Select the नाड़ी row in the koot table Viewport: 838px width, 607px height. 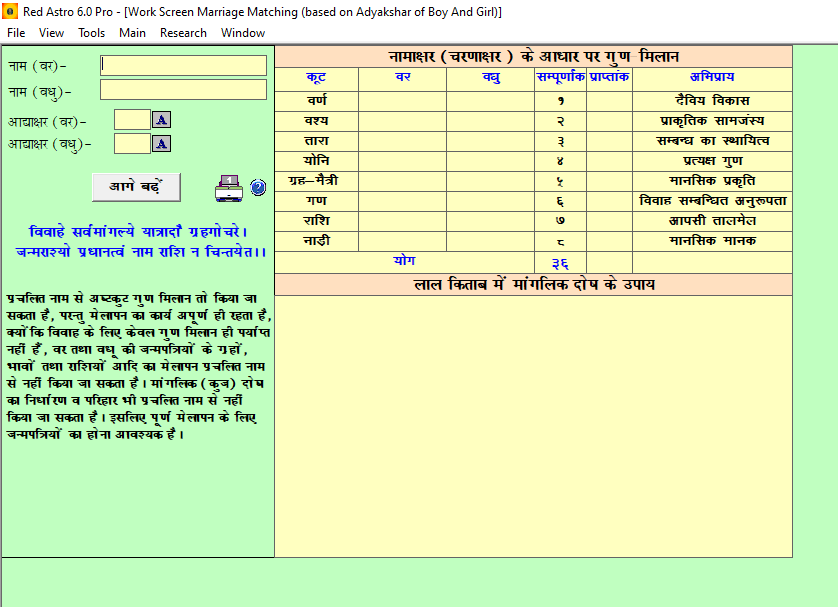533,242
